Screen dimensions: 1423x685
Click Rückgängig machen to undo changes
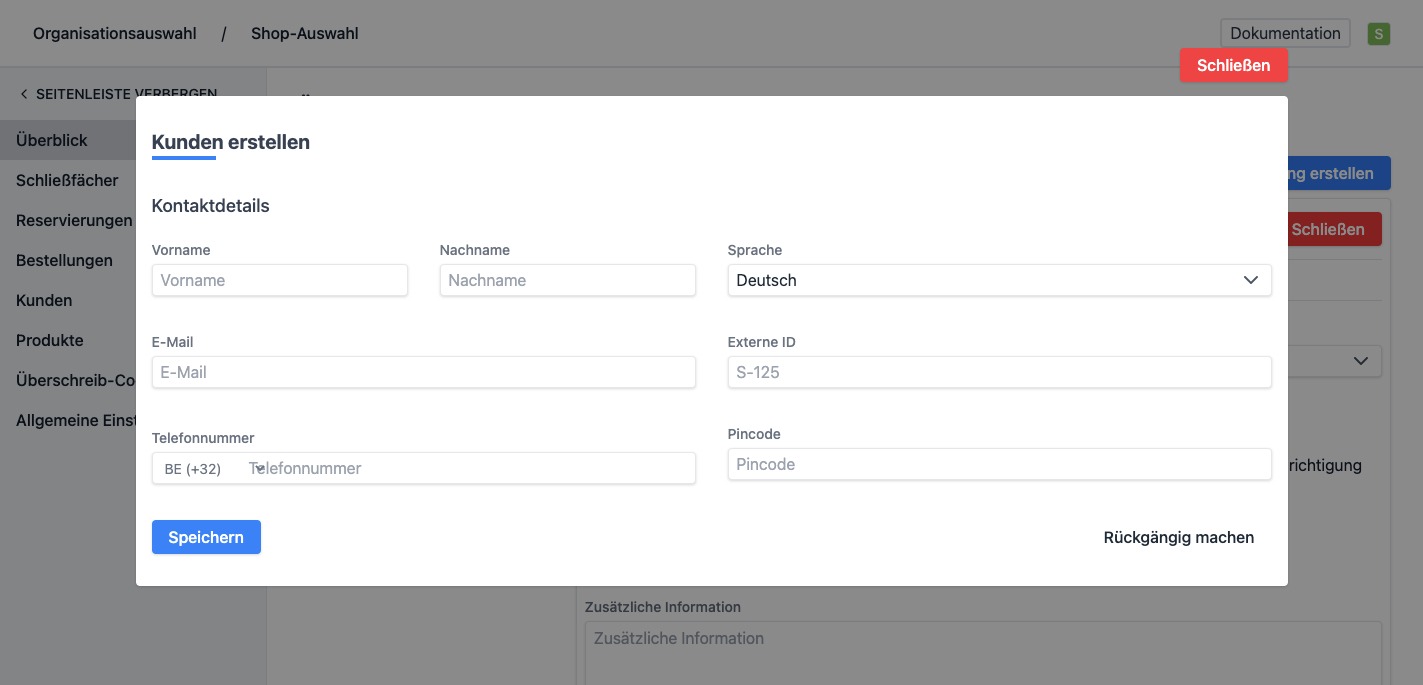(x=1178, y=537)
